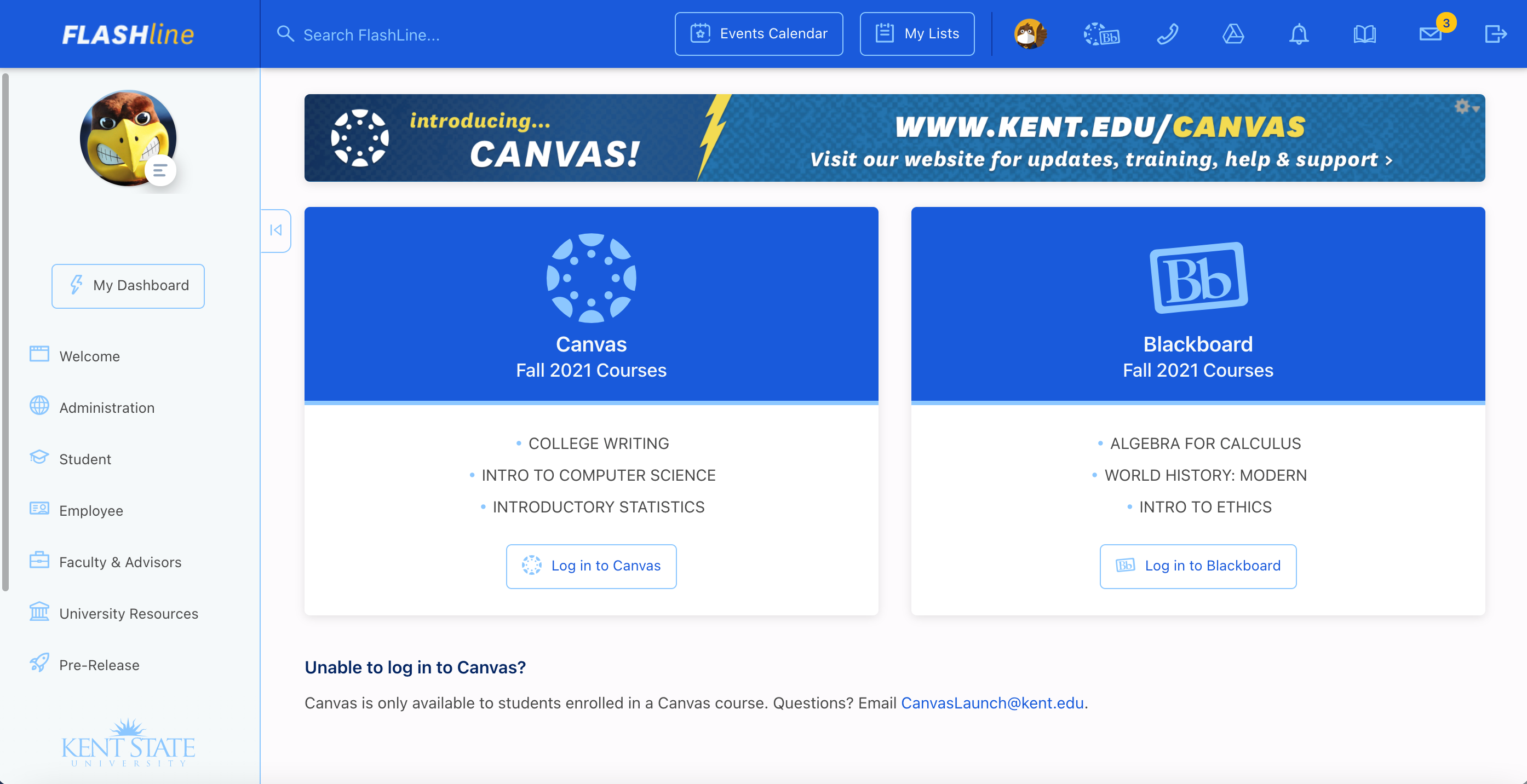Open the Canvas/Blackboard shortcut icon in header
The height and width of the screenshot is (784, 1527).
(x=1101, y=34)
